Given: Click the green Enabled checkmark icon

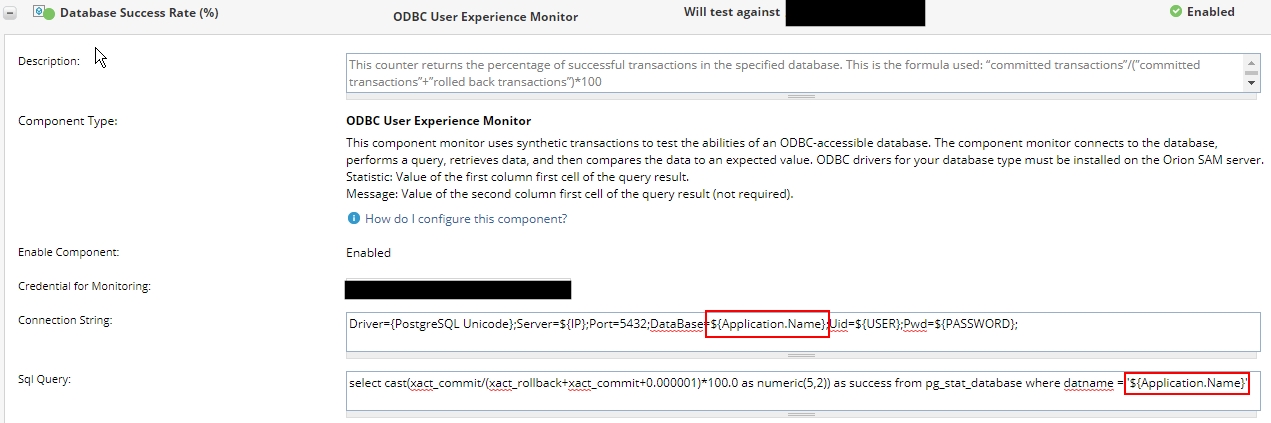Looking at the screenshot, I should [x=1175, y=12].
